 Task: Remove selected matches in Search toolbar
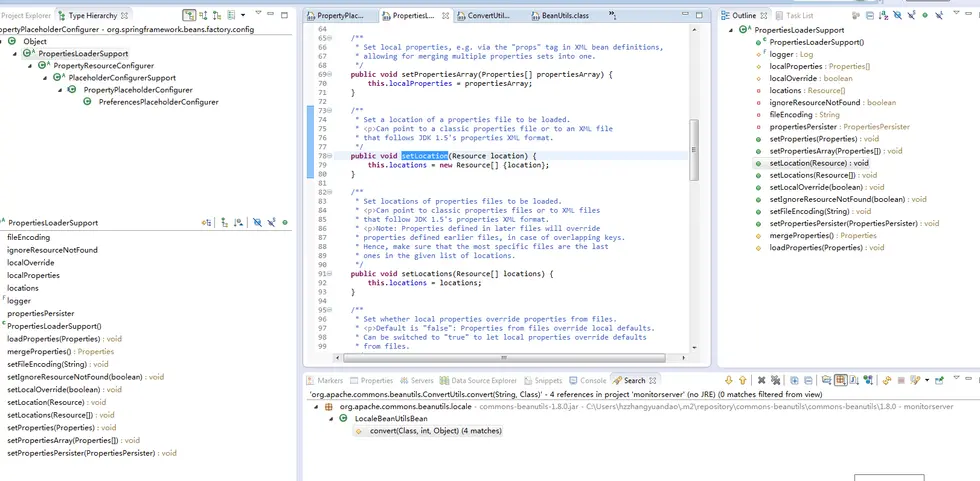pos(761,381)
